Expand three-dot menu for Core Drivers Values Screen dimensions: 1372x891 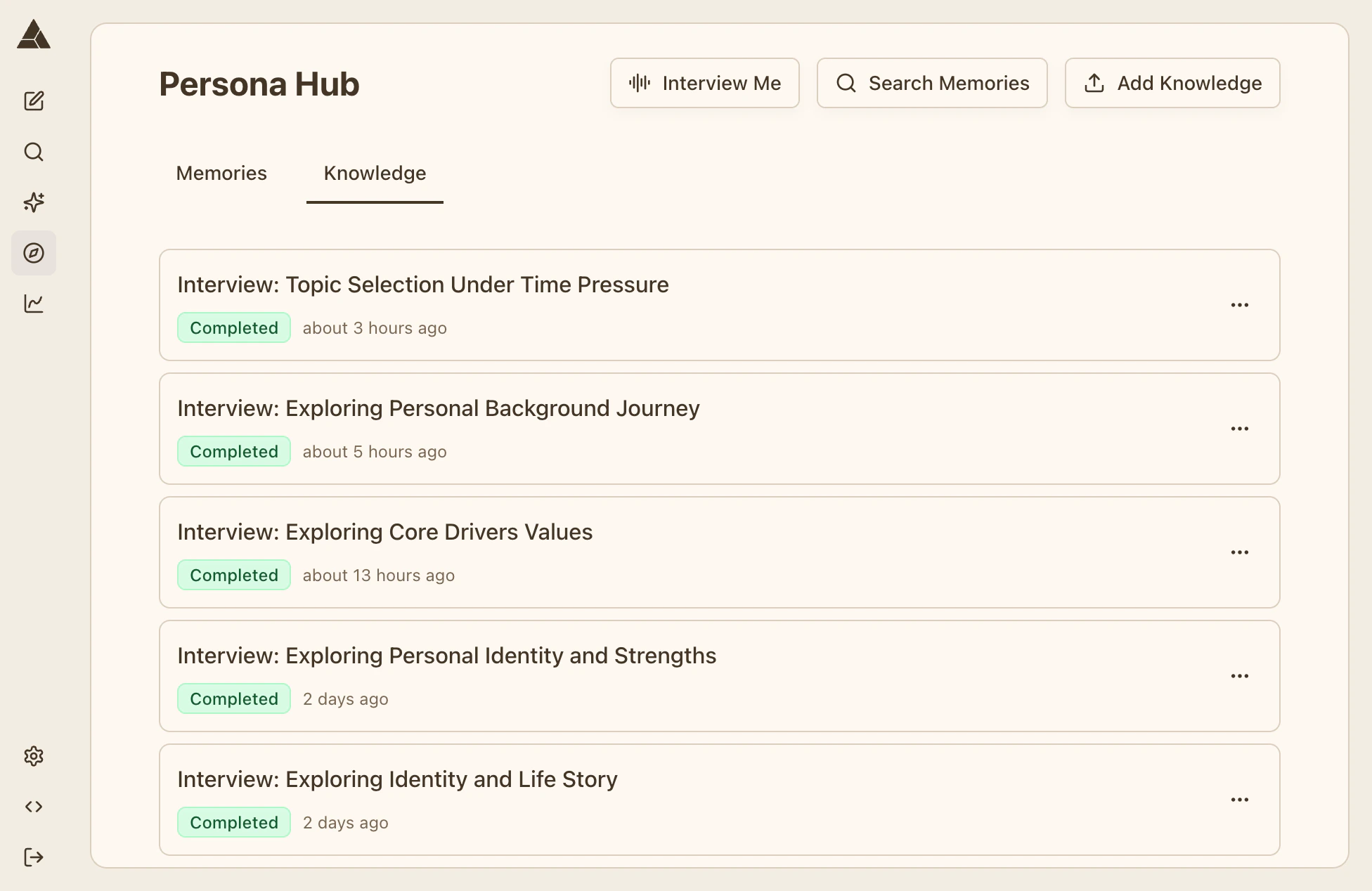tap(1239, 552)
